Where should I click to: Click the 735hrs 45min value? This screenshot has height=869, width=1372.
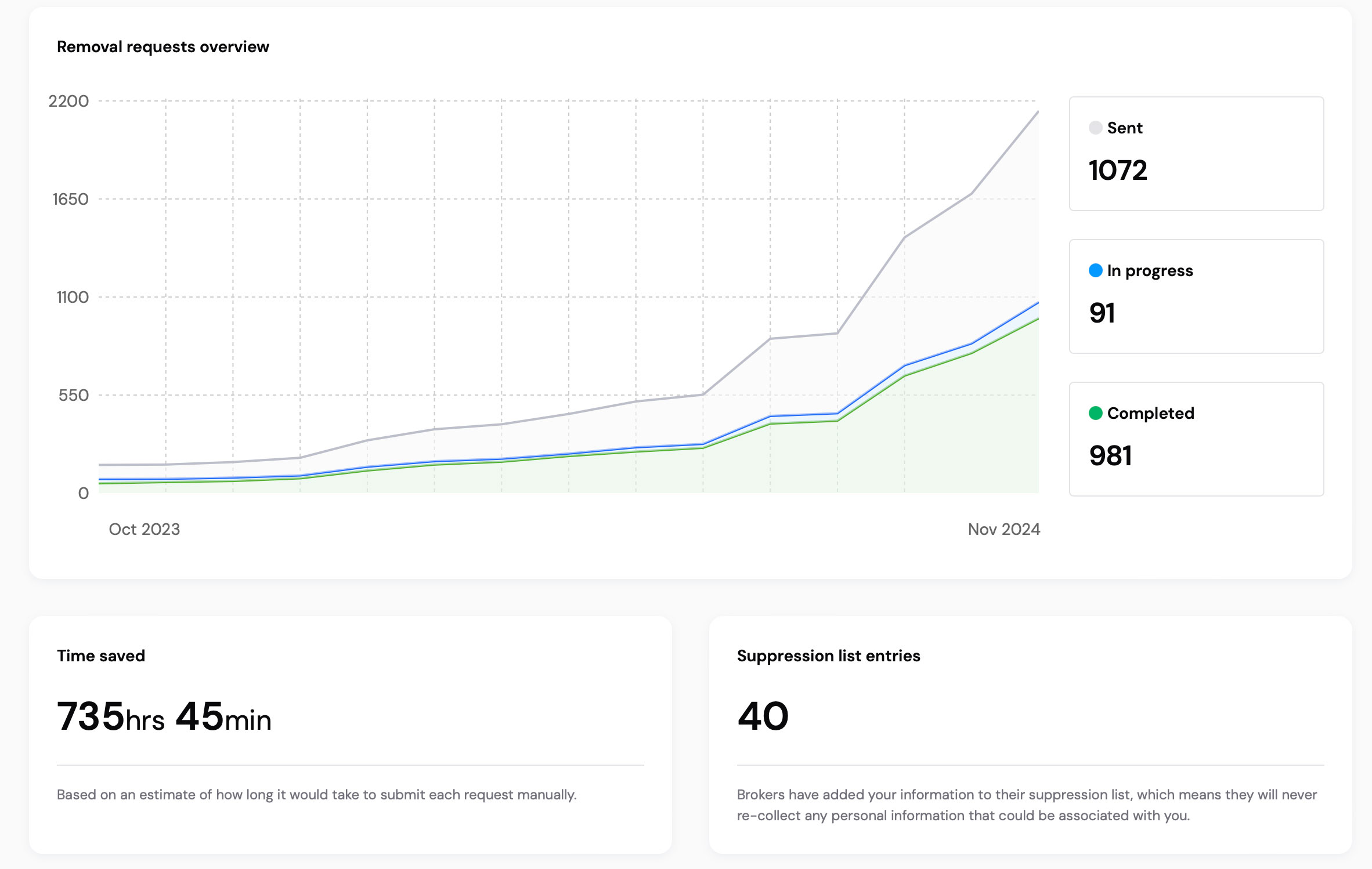click(x=164, y=716)
